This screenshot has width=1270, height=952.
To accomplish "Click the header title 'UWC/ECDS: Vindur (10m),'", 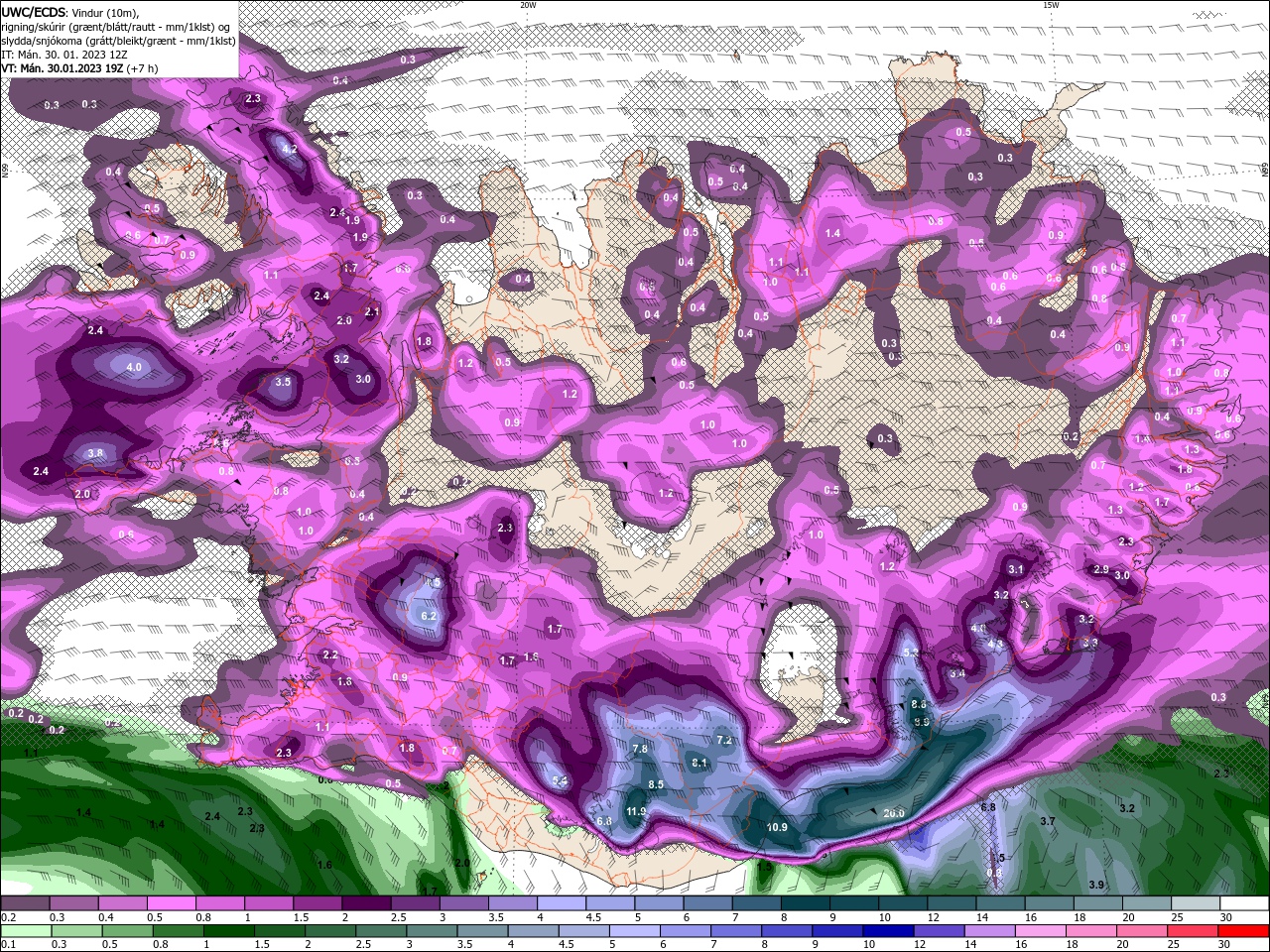I will [x=70, y=12].
